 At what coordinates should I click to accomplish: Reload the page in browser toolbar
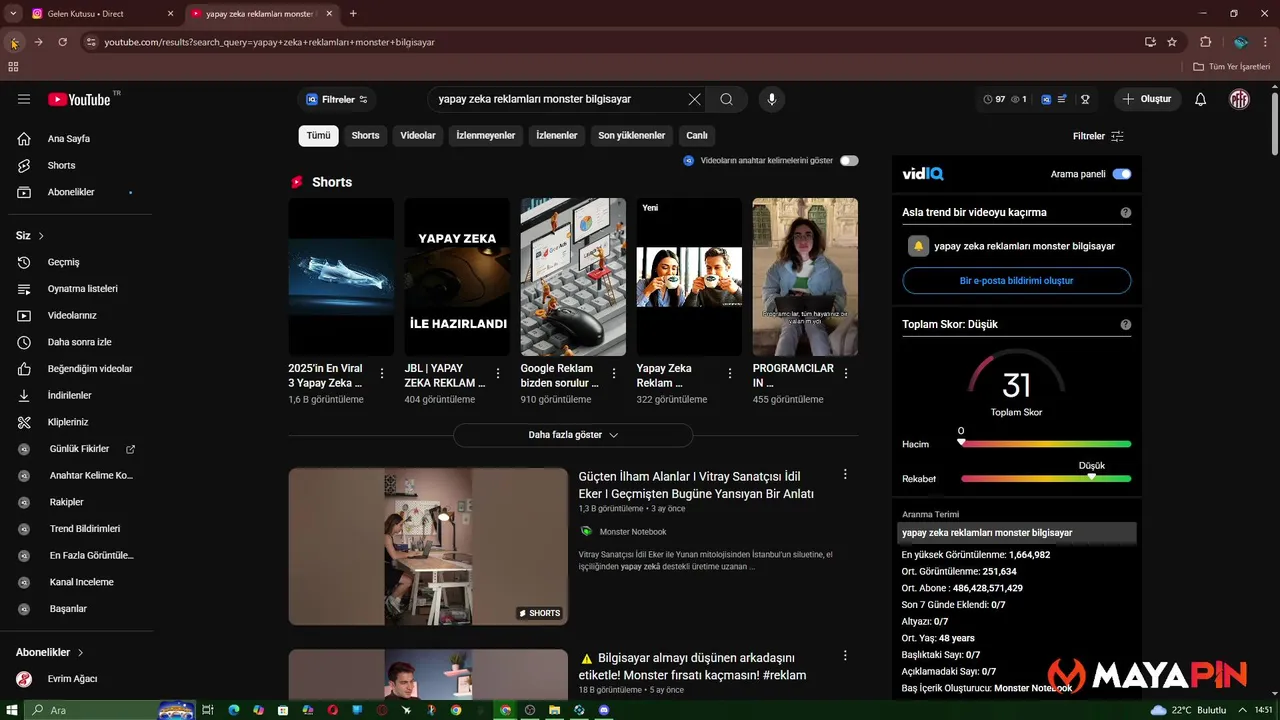pyautogui.click(x=62, y=42)
